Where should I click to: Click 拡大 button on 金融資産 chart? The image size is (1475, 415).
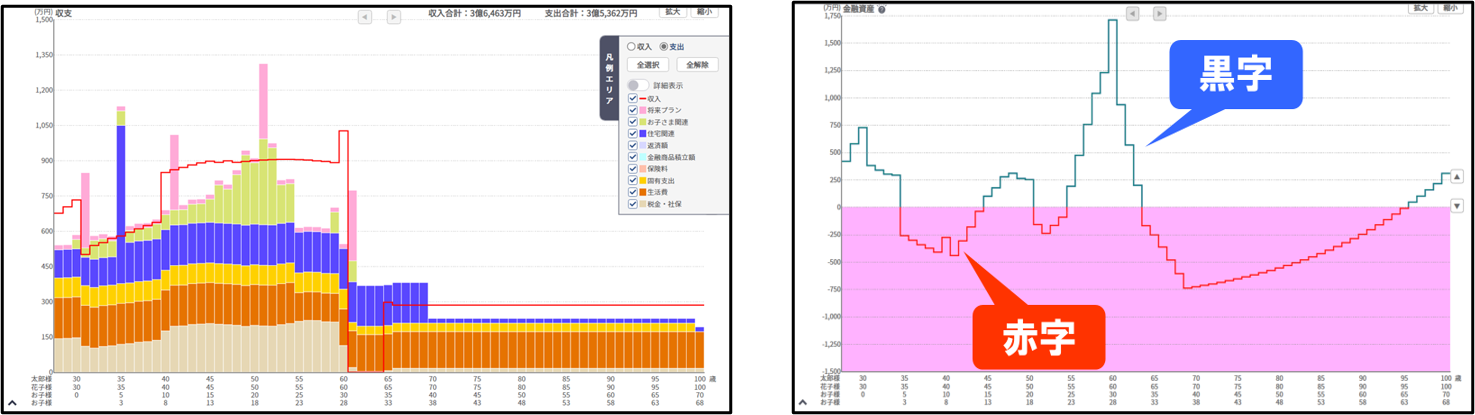click(1421, 8)
